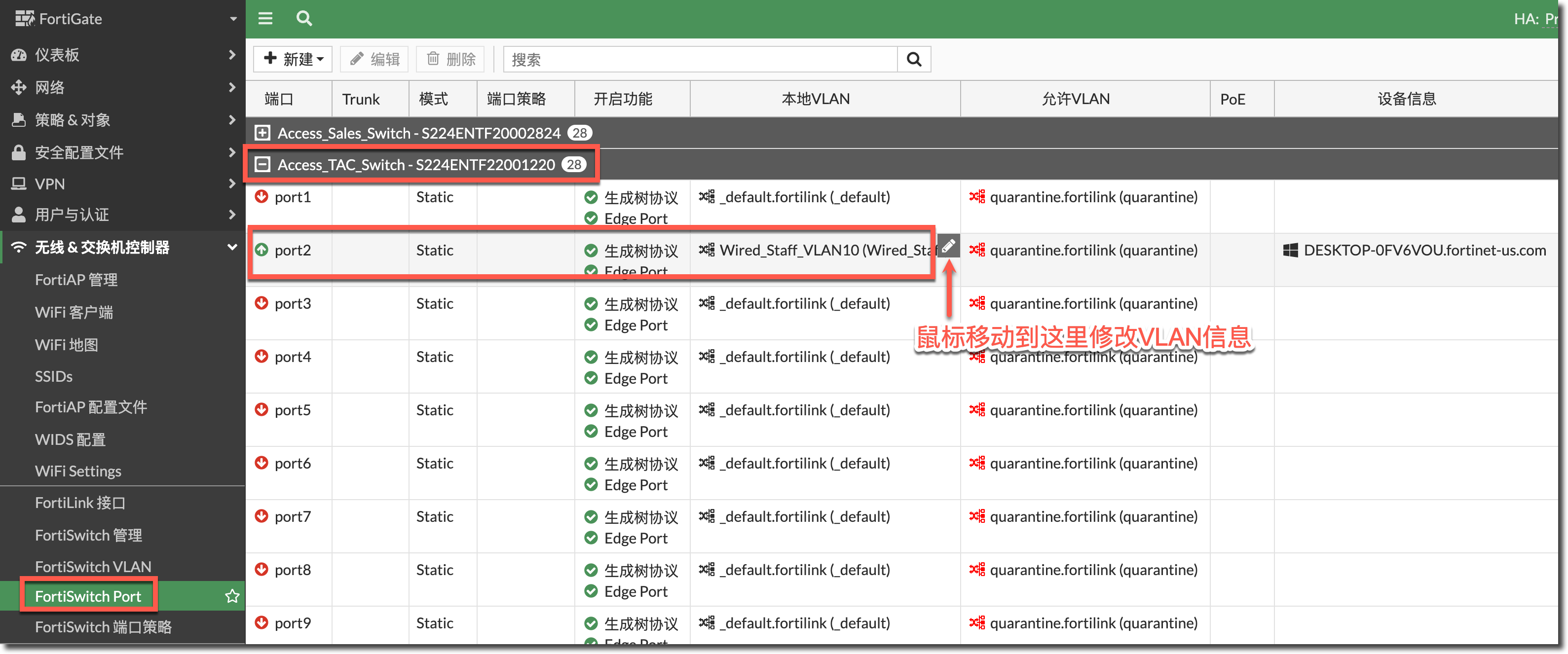Open the 新建 dropdown button
1568x654 pixels.
pos(293,60)
